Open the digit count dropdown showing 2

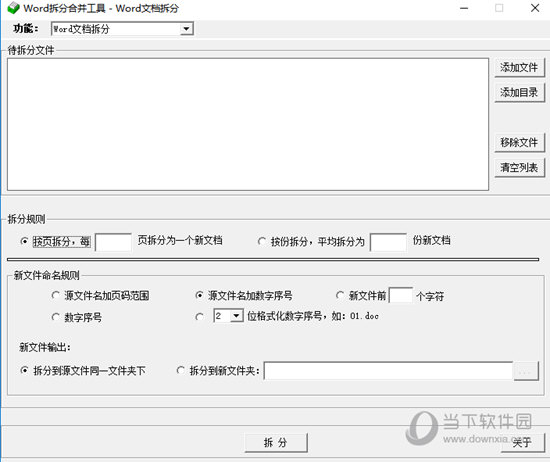(228, 316)
